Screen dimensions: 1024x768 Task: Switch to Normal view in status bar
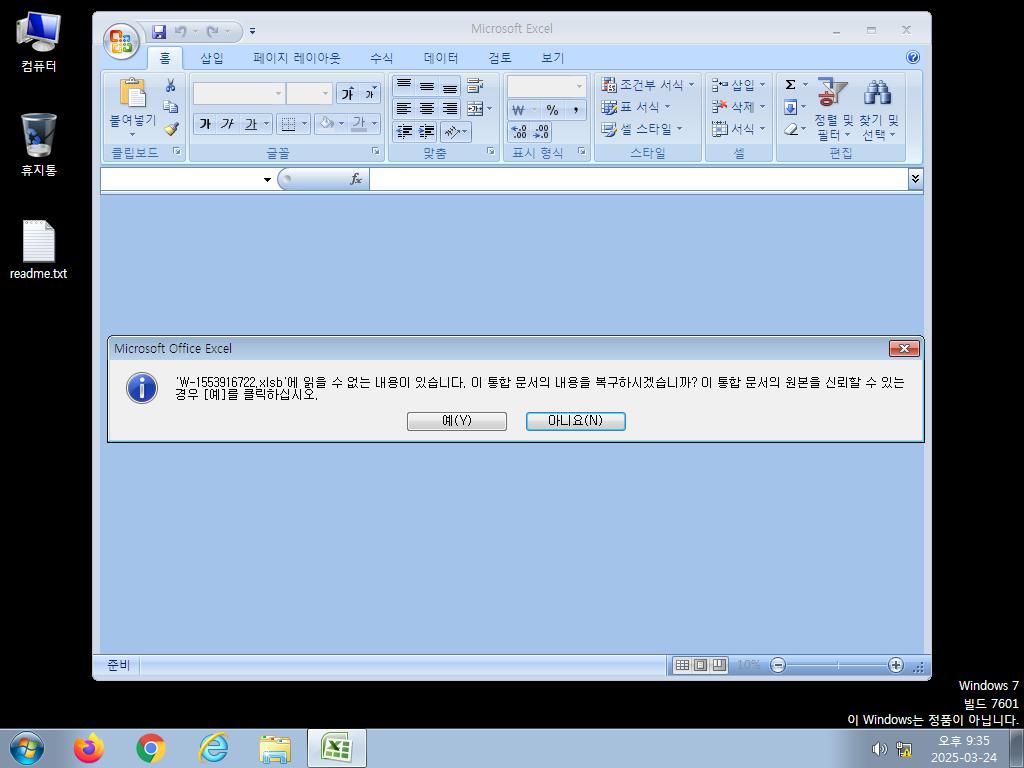pyautogui.click(x=682, y=665)
